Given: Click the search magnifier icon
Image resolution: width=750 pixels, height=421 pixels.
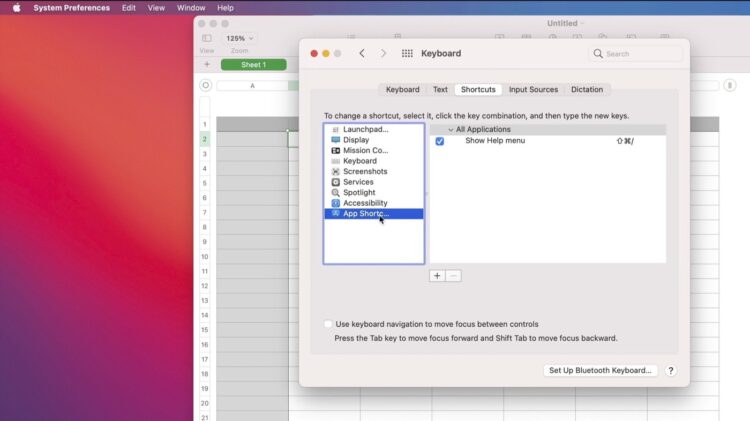Looking at the screenshot, I should click(x=598, y=54).
